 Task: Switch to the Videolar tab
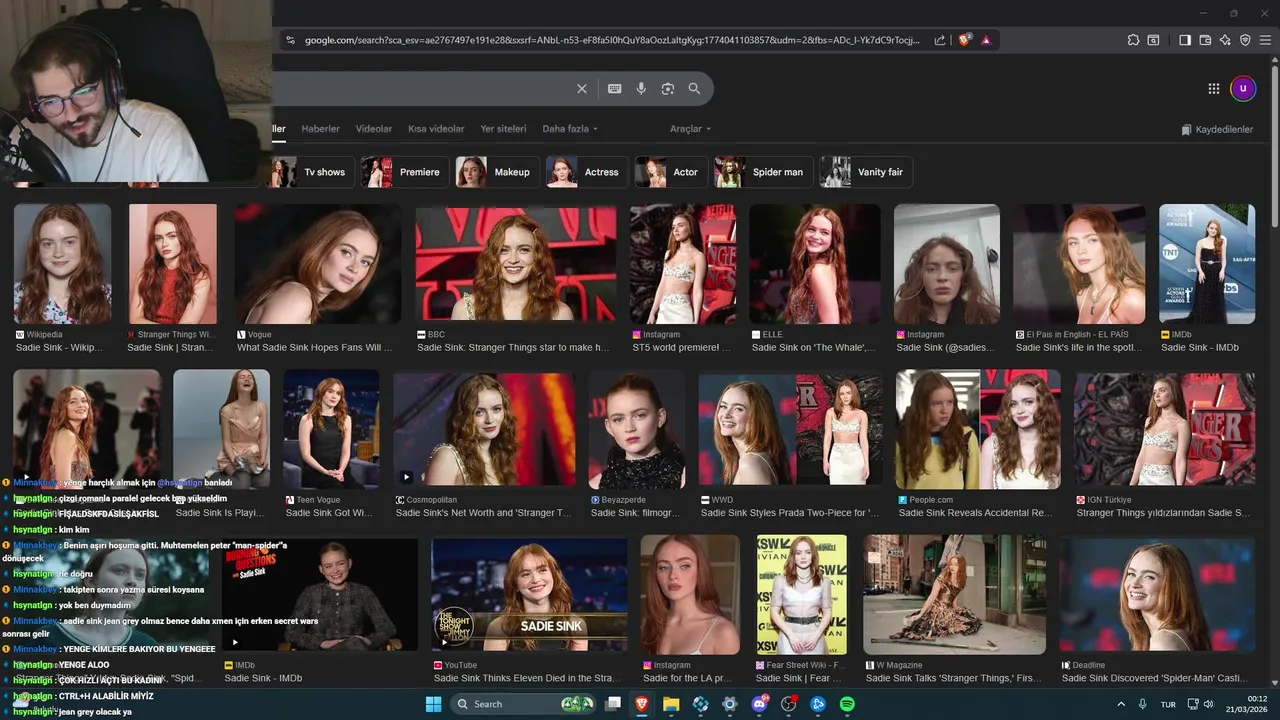[x=374, y=129]
